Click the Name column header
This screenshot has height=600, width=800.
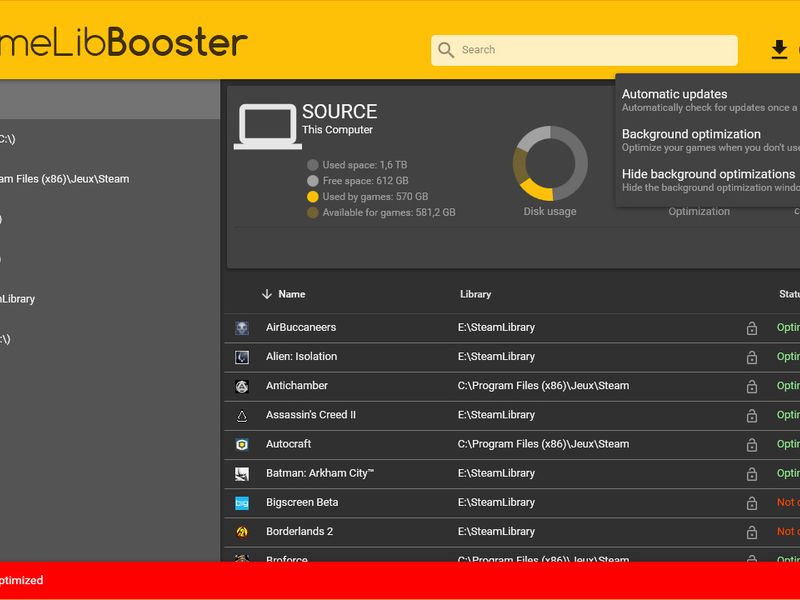(292, 294)
